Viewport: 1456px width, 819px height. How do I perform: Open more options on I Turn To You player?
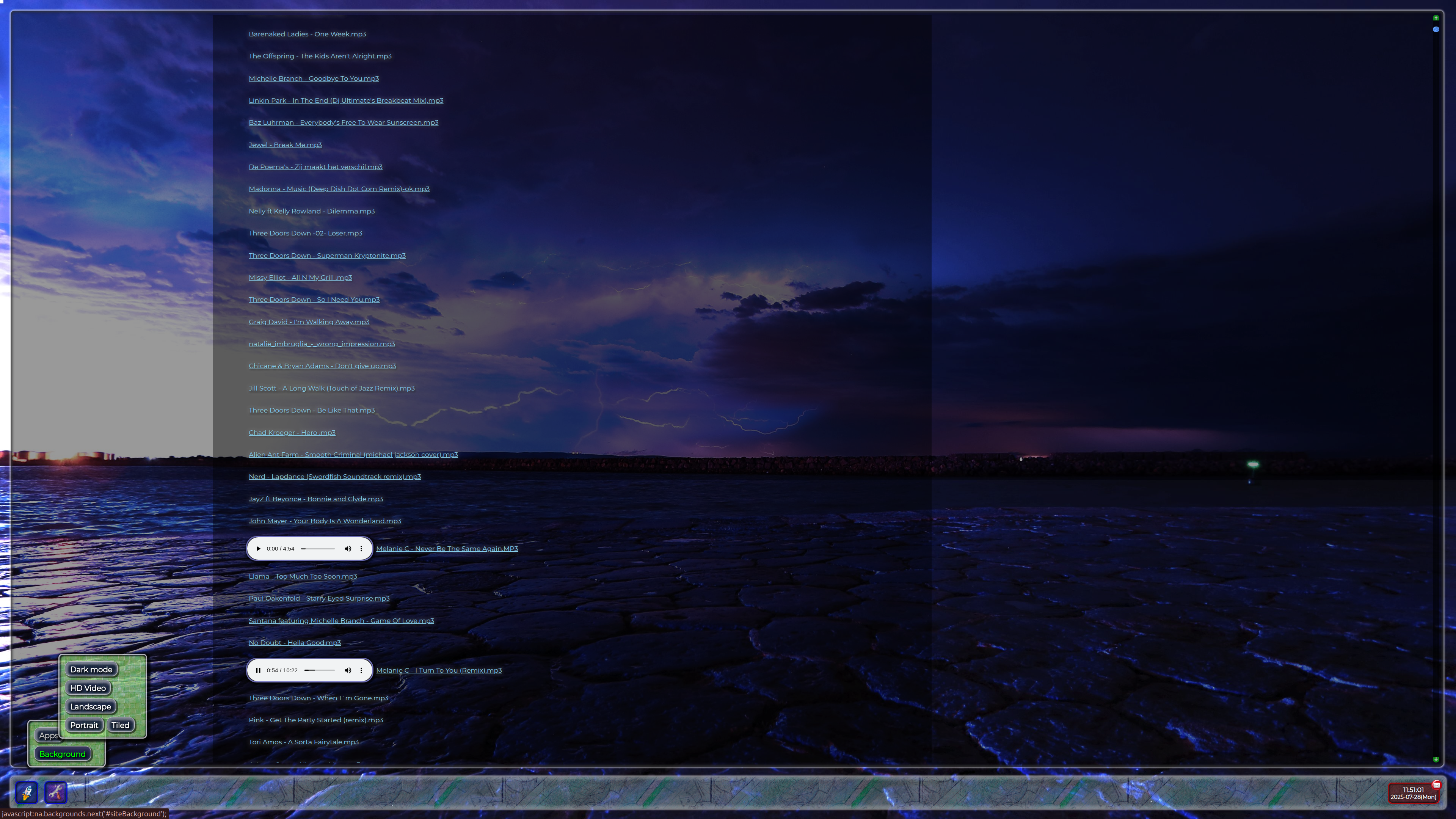tap(361, 670)
